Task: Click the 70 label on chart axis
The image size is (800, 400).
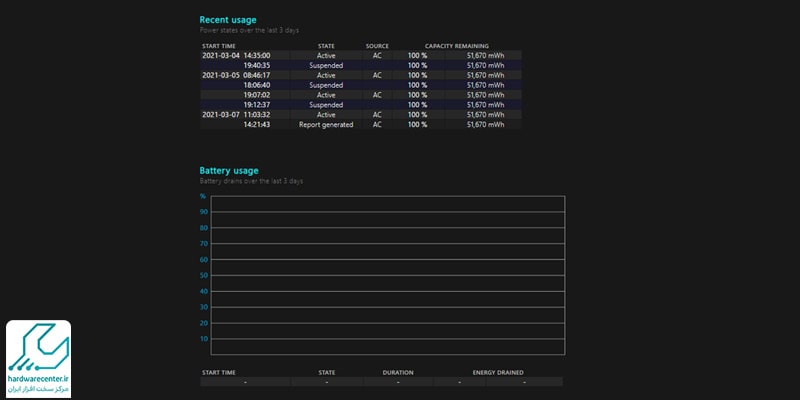Action: tap(204, 244)
